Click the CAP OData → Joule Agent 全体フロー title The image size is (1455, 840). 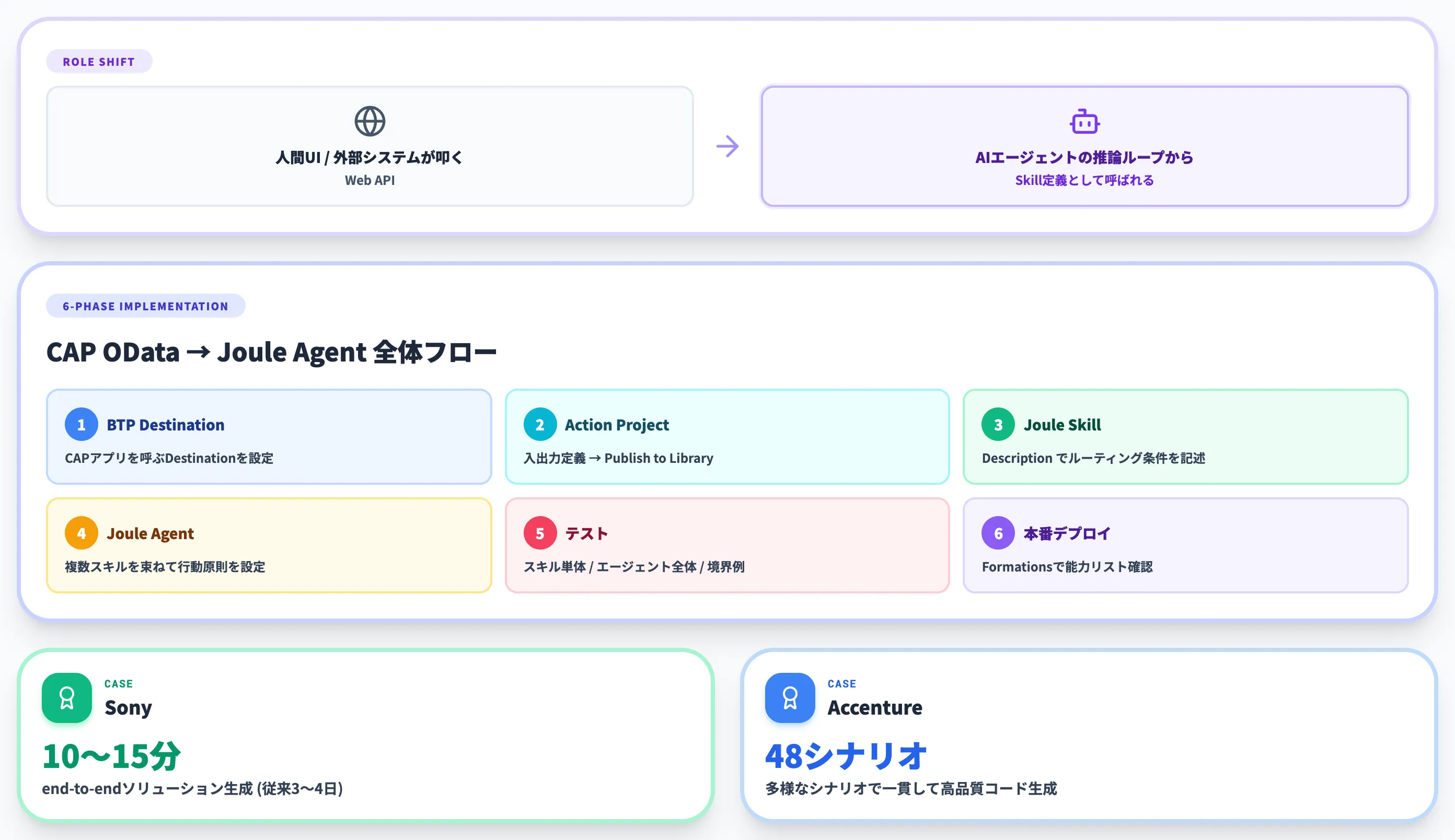tap(271, 352)
